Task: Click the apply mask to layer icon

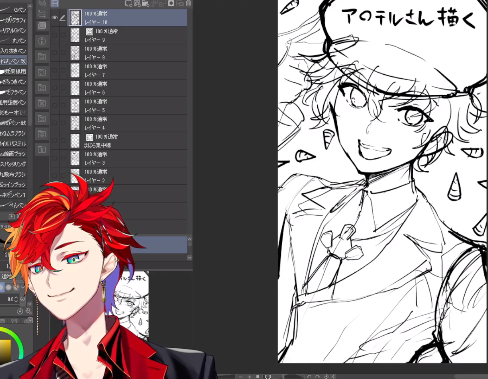Action: [180, 3]
